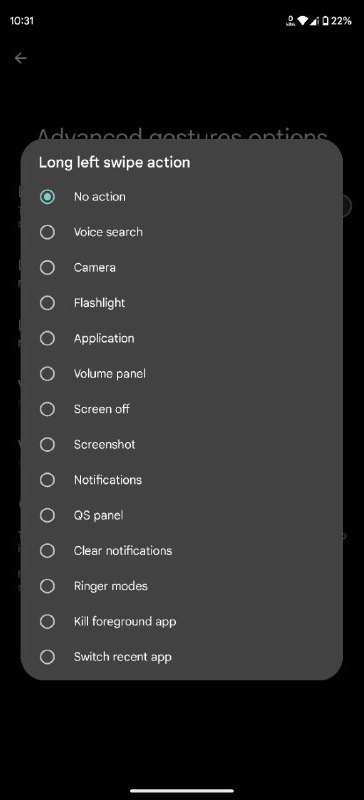The width and height of the screenshot is (364, 800).
Task: Choose Screen off action
Action: 181,409
